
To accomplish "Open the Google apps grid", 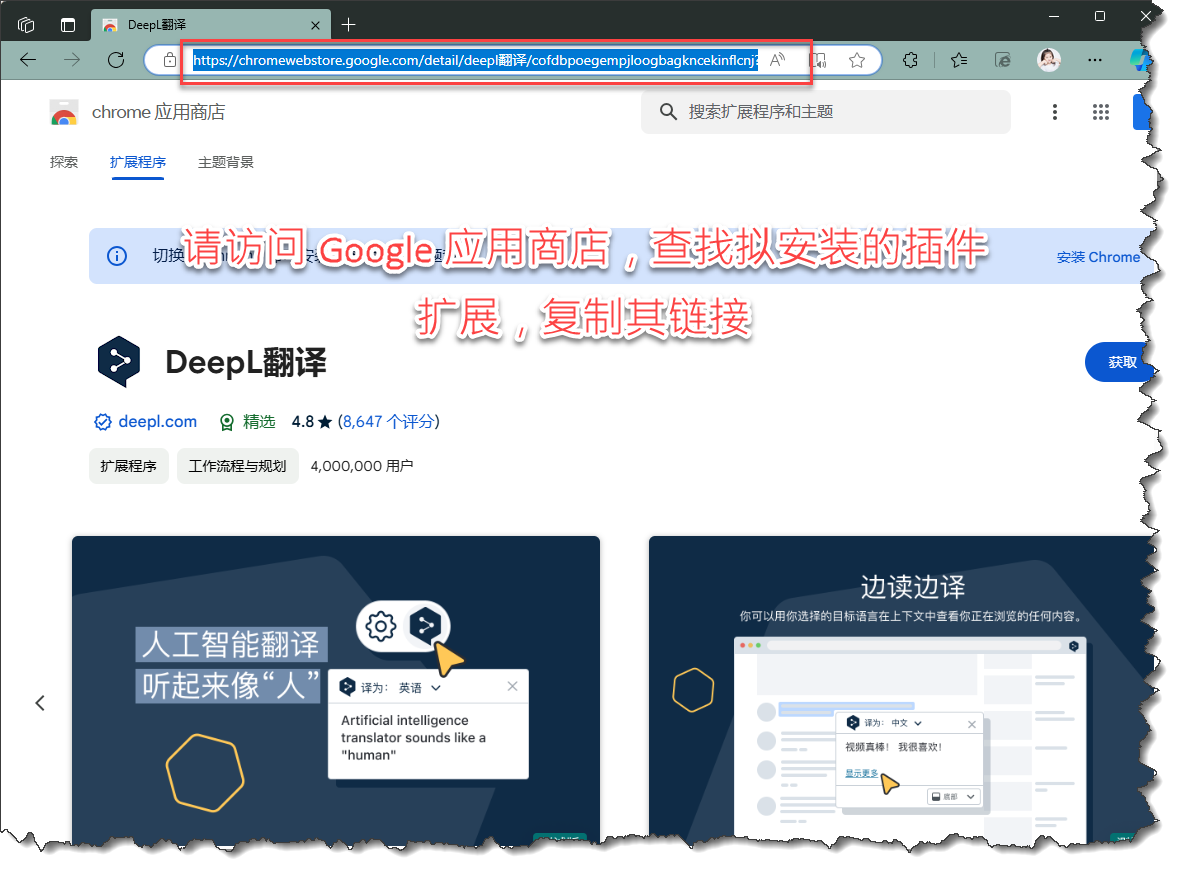I will pyautogui.click(x=1101, y=113).
